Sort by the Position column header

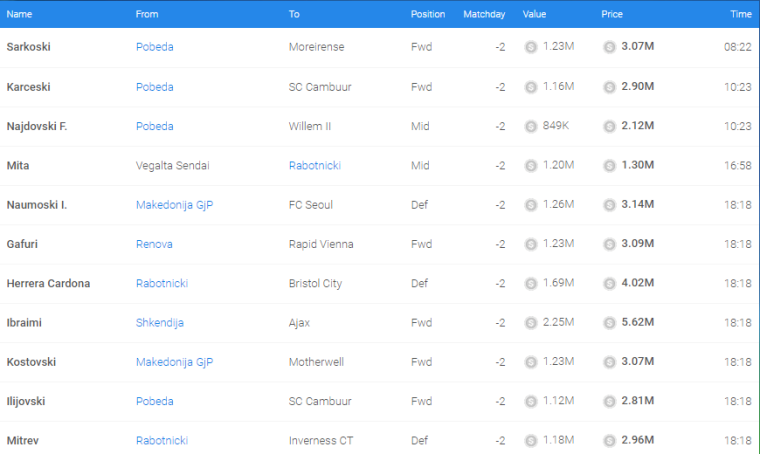point(428,14)
